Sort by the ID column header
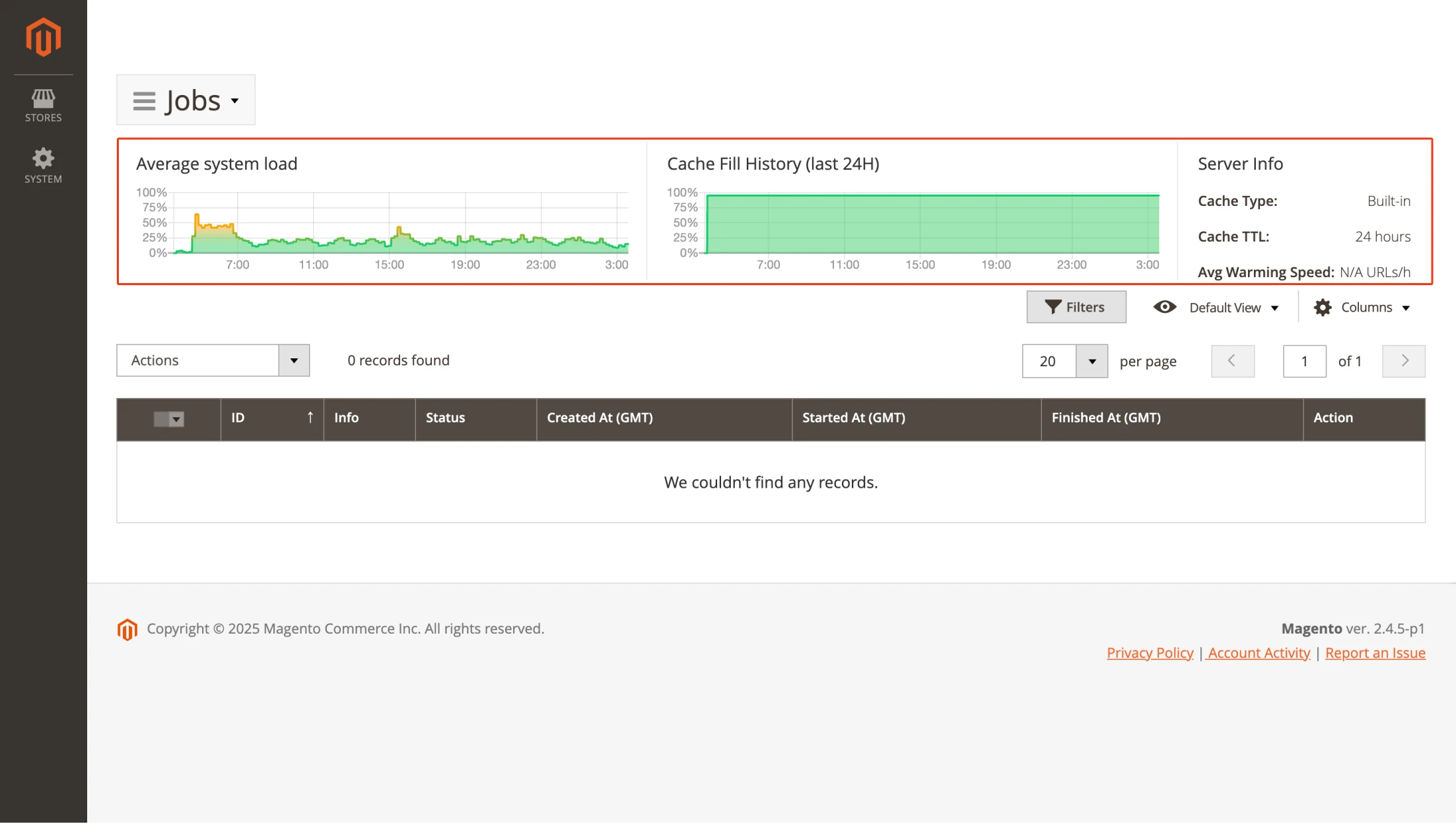The width and height of the screenshot is (1456, 823). click(271, 418)
